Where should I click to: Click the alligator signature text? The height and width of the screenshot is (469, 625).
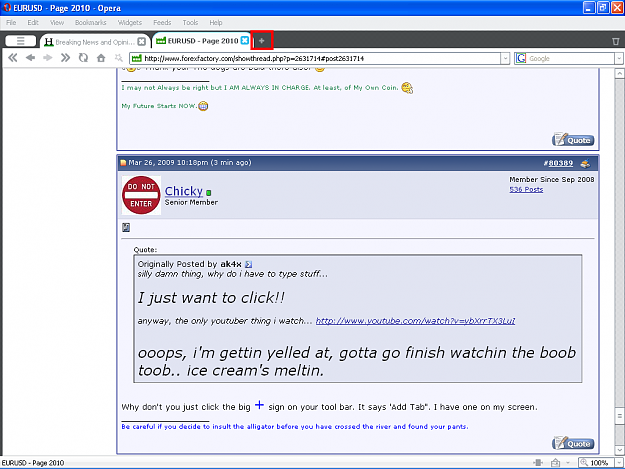295,426
